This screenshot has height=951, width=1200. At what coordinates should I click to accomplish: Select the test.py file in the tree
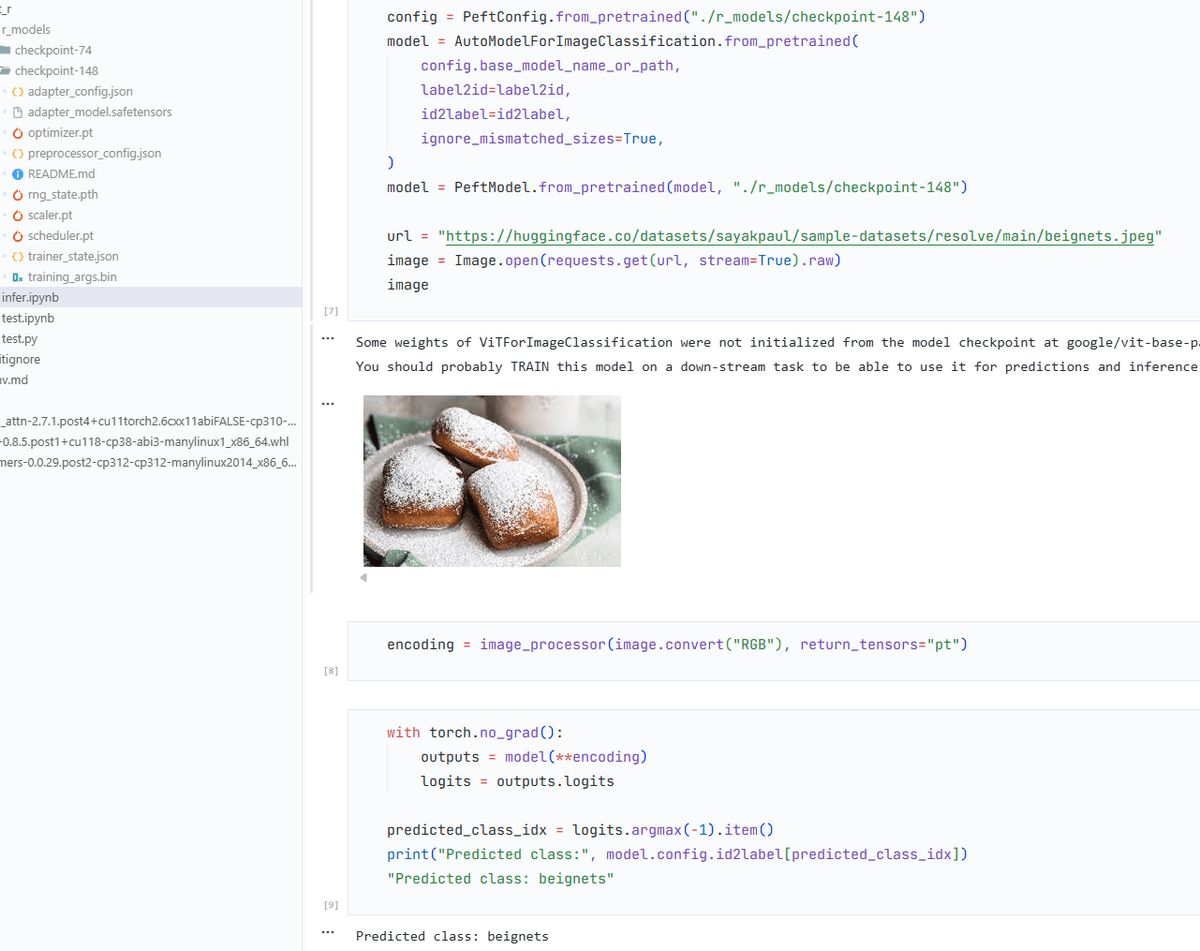[x=20, y=339]
